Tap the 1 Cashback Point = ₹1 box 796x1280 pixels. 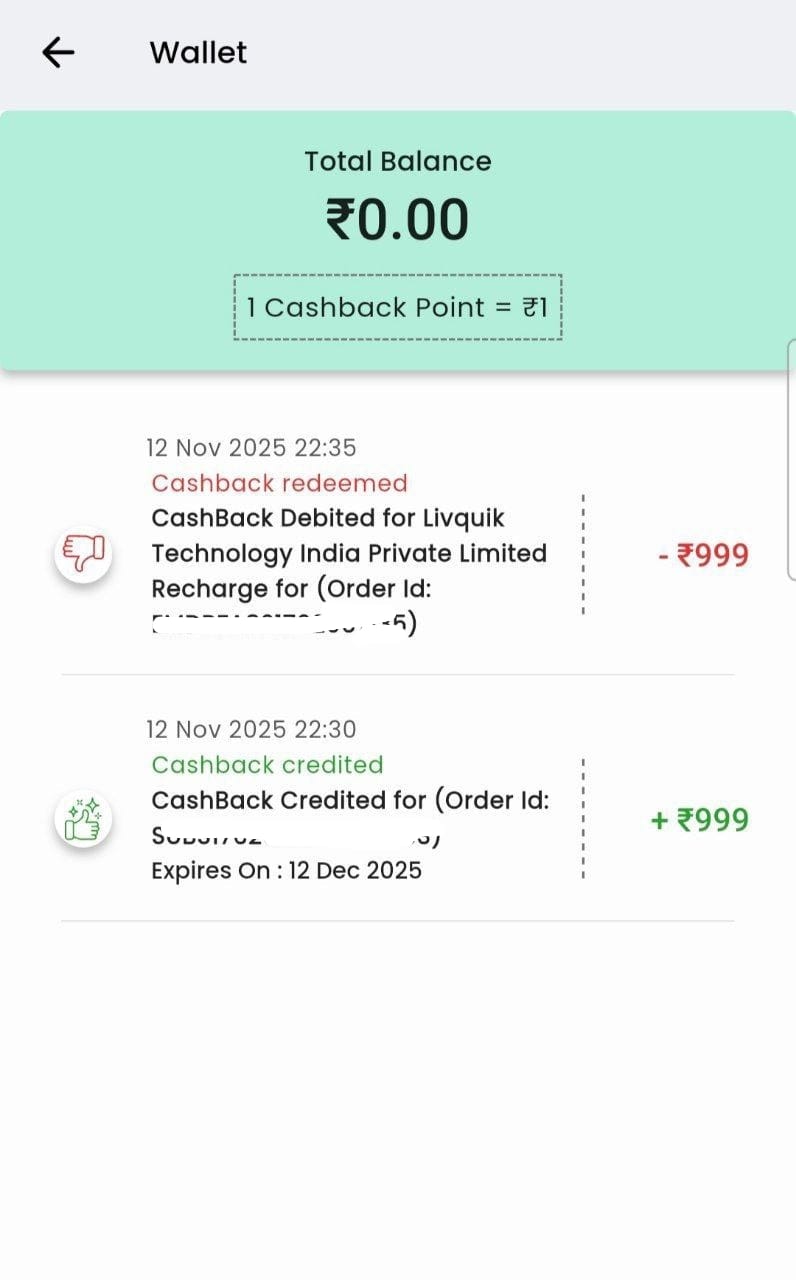(x=398, y=307)
